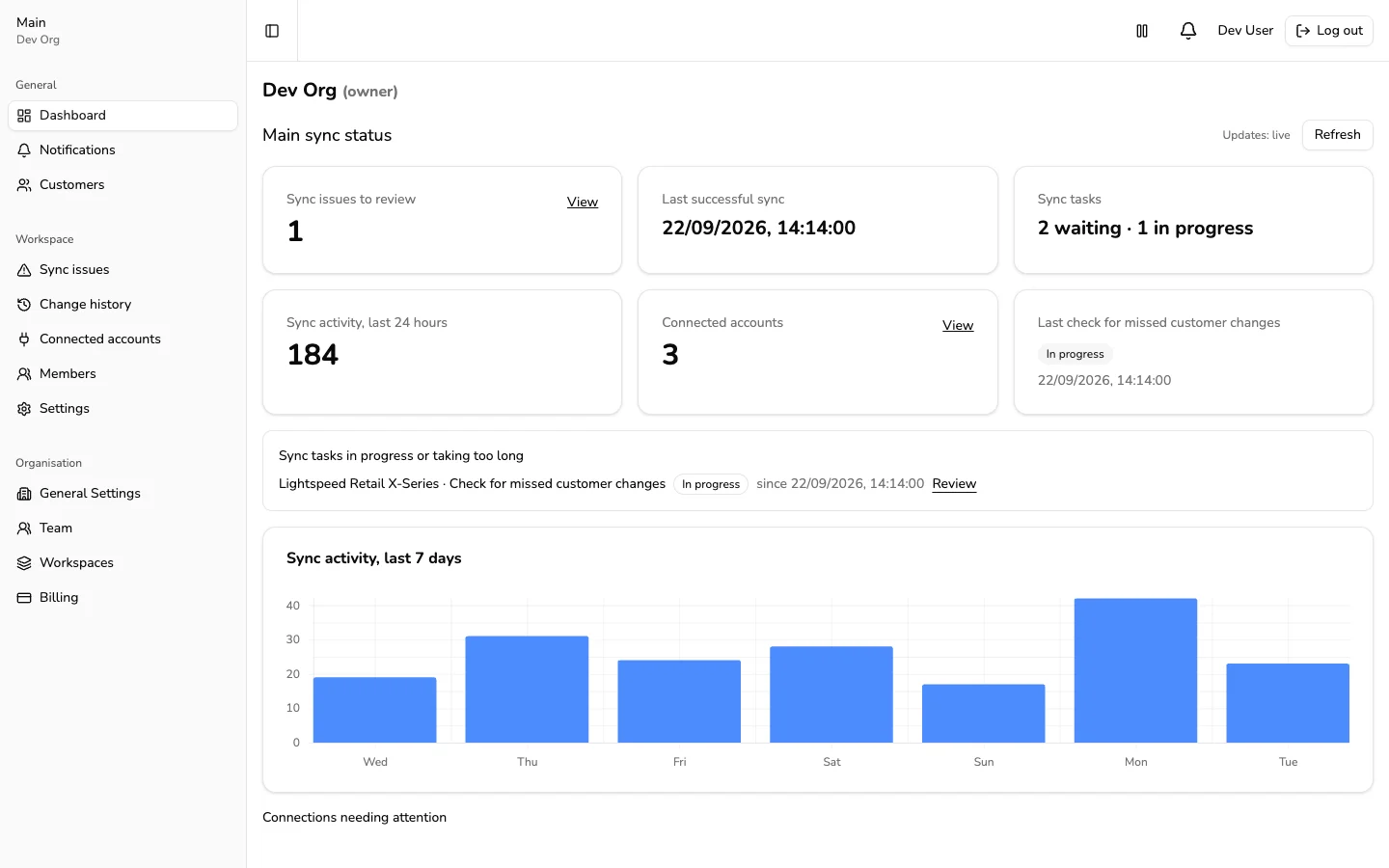Click the Last successful sync date value
This screenshot has height=868, width=1389.
point(758,229)
